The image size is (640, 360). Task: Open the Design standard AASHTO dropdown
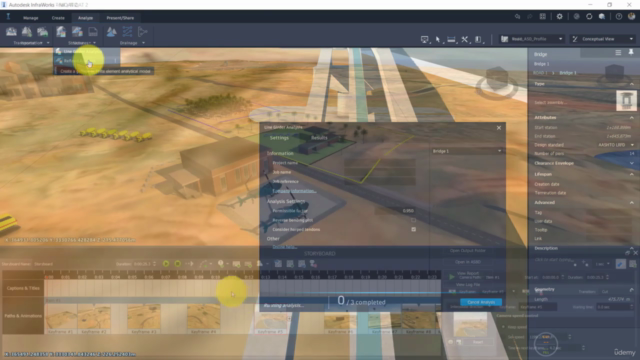(x=616, y=145)
